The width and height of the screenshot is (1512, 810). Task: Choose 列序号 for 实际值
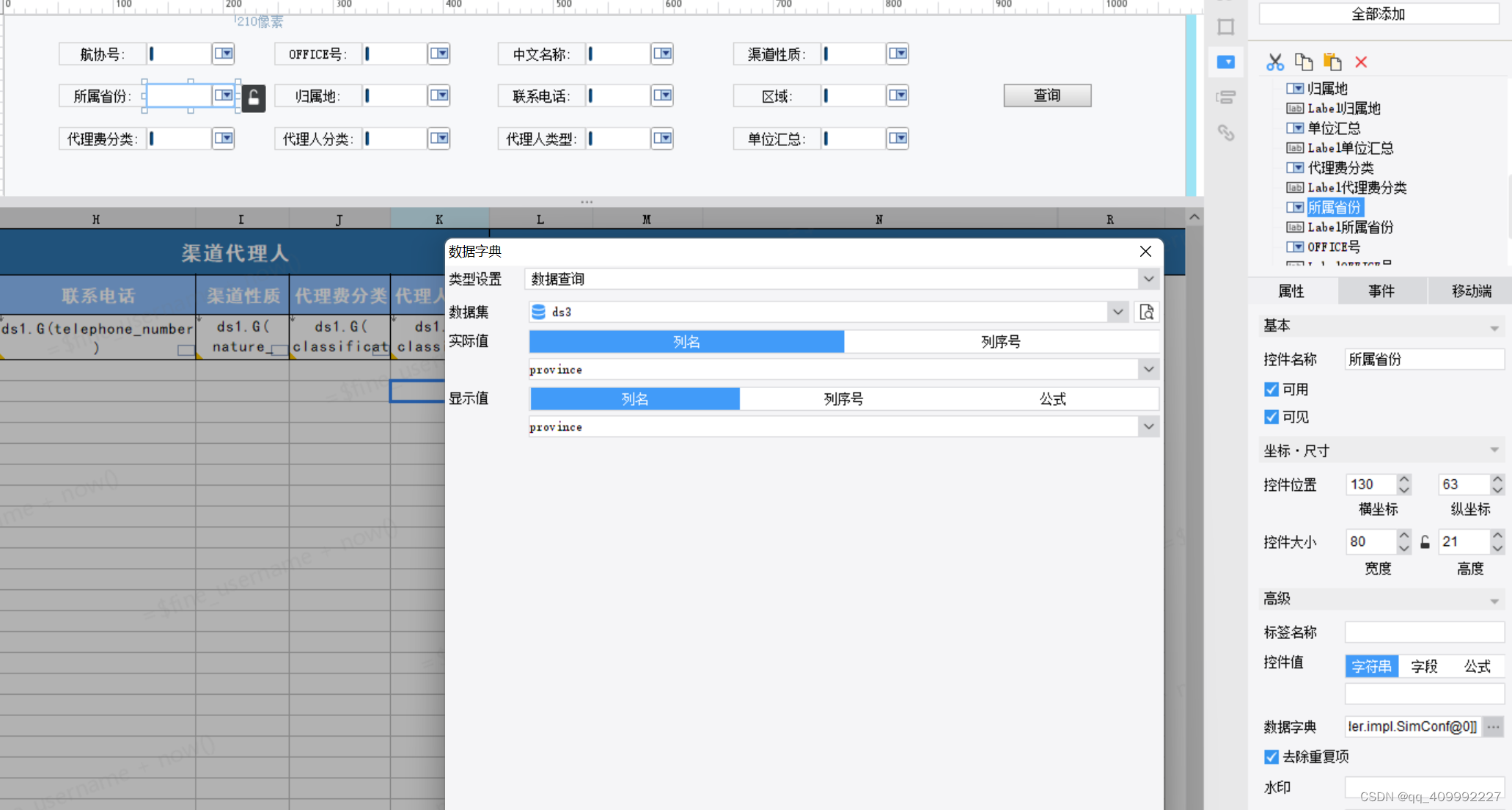click(1001, 342)
